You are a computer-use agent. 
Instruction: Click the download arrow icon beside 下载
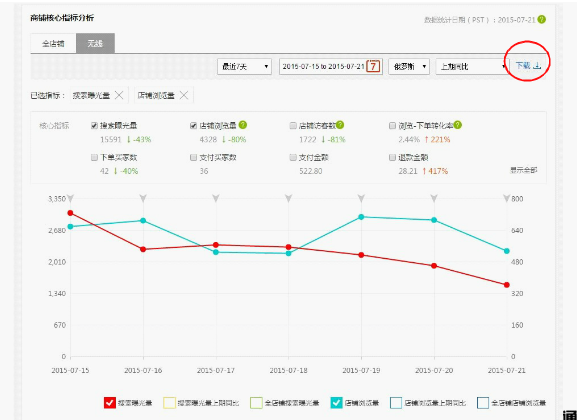click(538, 66)
